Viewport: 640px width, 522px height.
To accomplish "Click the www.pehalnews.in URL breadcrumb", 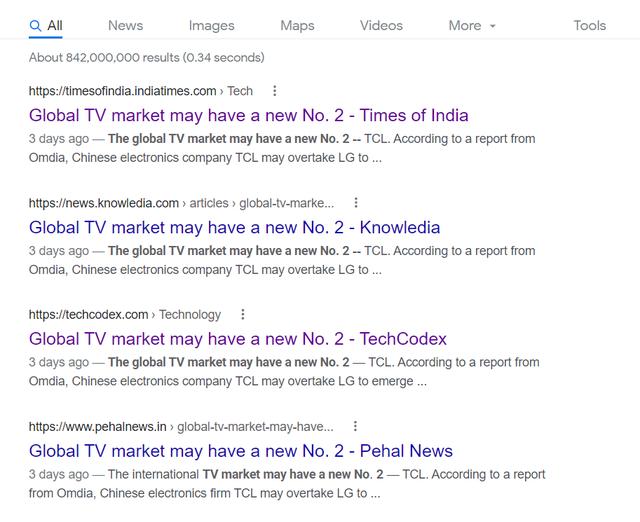I will pos(181,426).
